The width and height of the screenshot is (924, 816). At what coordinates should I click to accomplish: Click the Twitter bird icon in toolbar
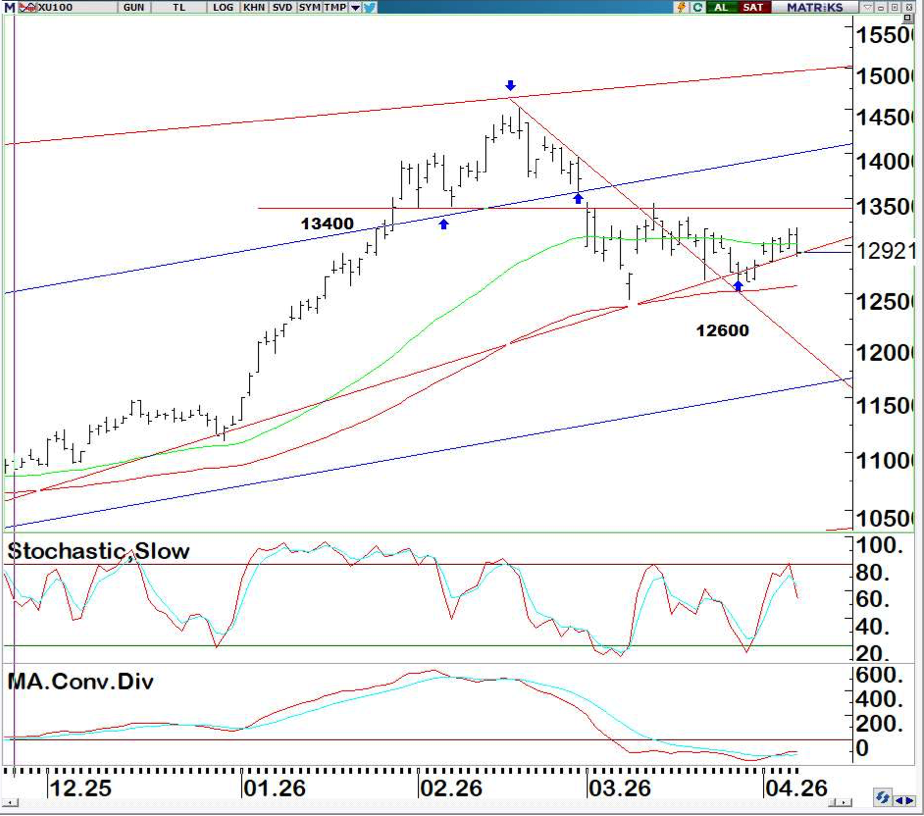[370, 7]
